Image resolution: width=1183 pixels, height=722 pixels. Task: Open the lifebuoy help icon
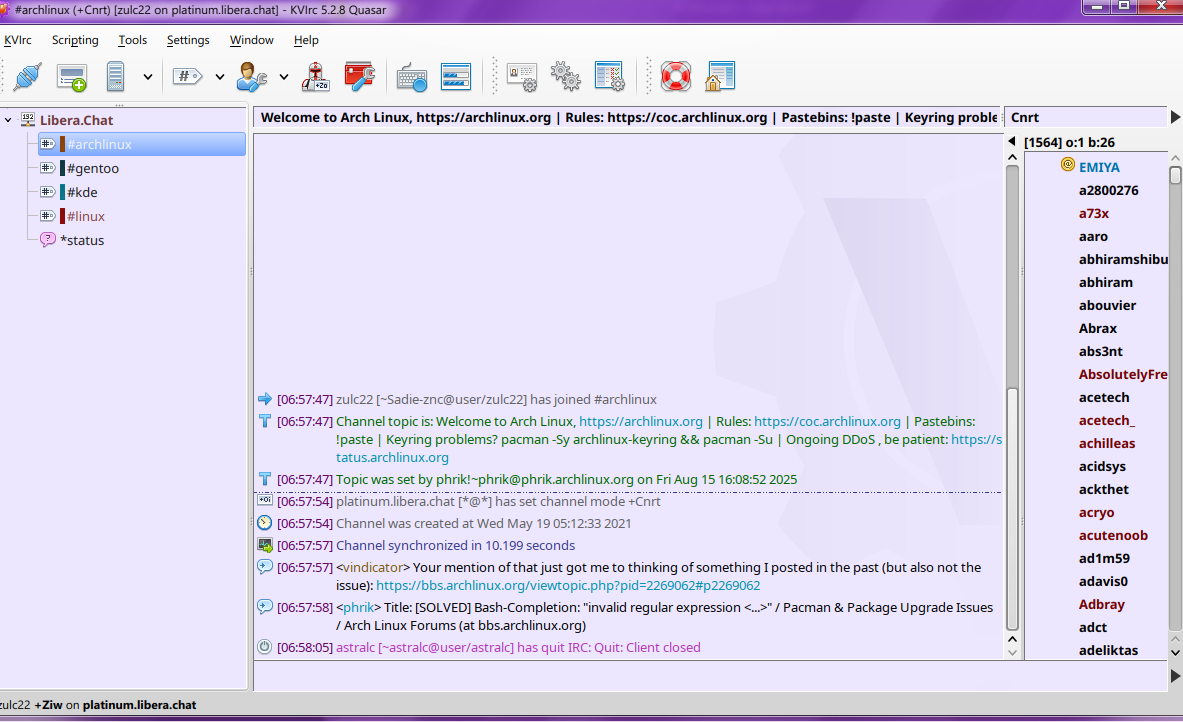click(x=676, y=76)
